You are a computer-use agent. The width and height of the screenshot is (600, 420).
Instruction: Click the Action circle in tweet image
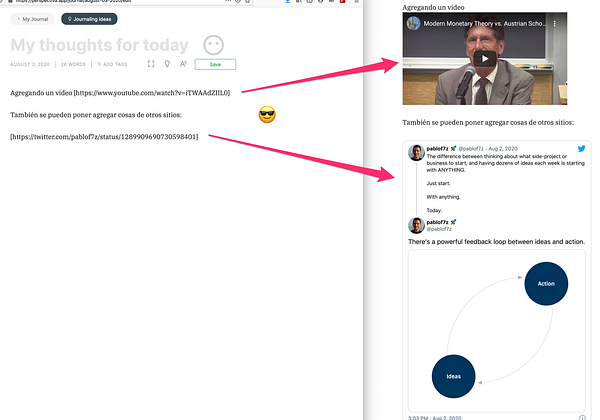pyautogui.click(x=546, y=283)
